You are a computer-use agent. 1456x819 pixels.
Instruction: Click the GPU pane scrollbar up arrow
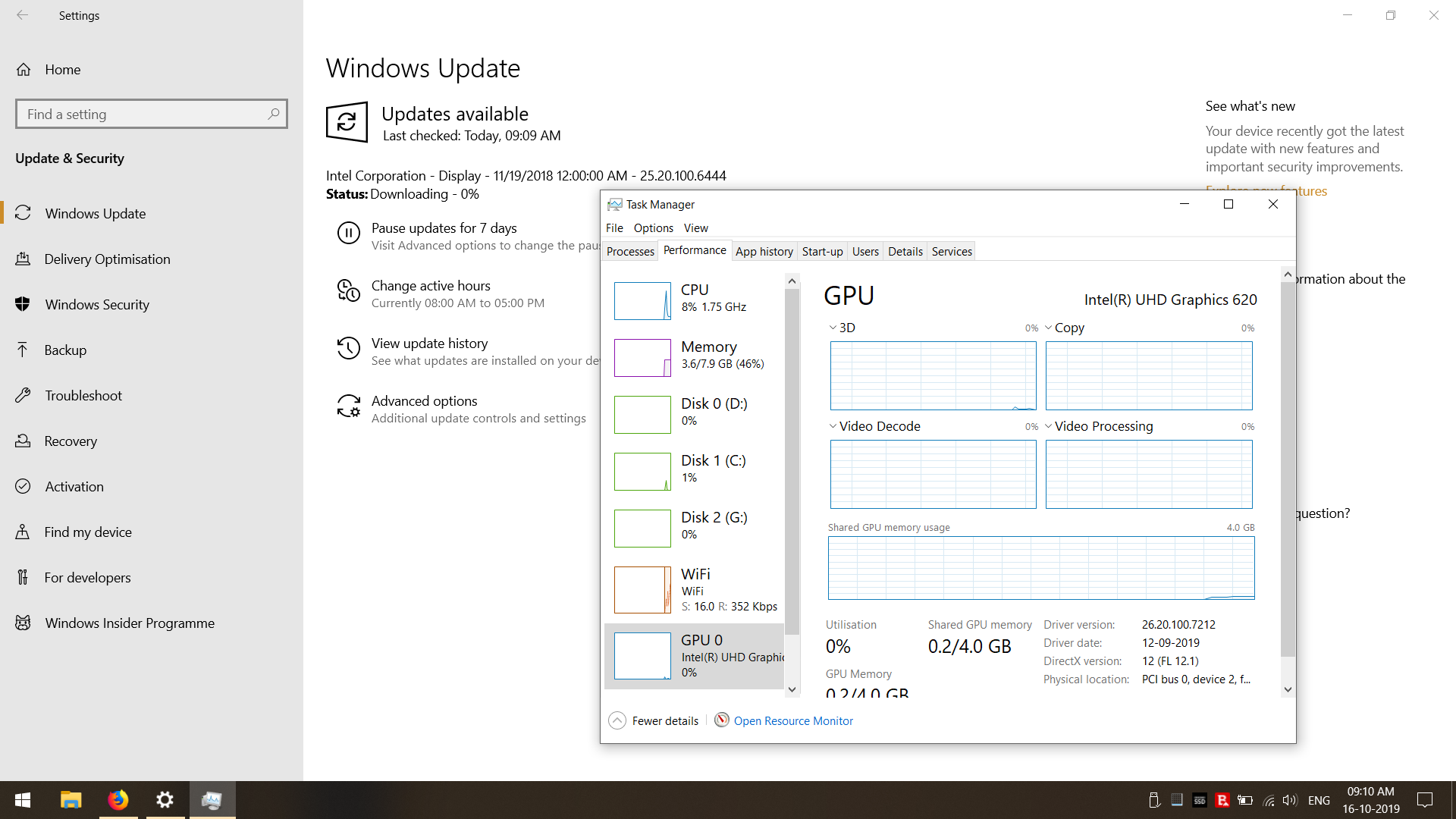(1288, 274)
